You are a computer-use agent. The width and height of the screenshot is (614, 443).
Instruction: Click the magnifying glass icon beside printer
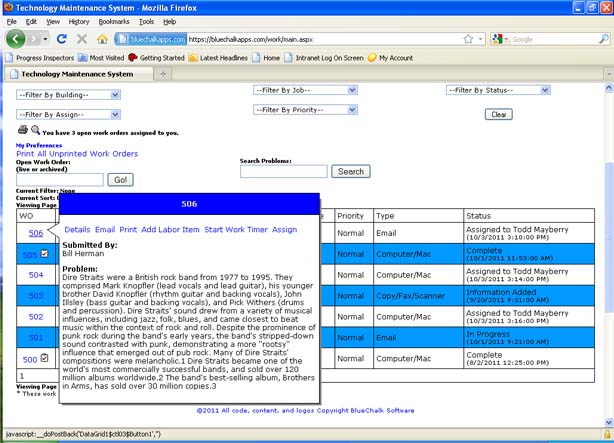pos(35,130)
